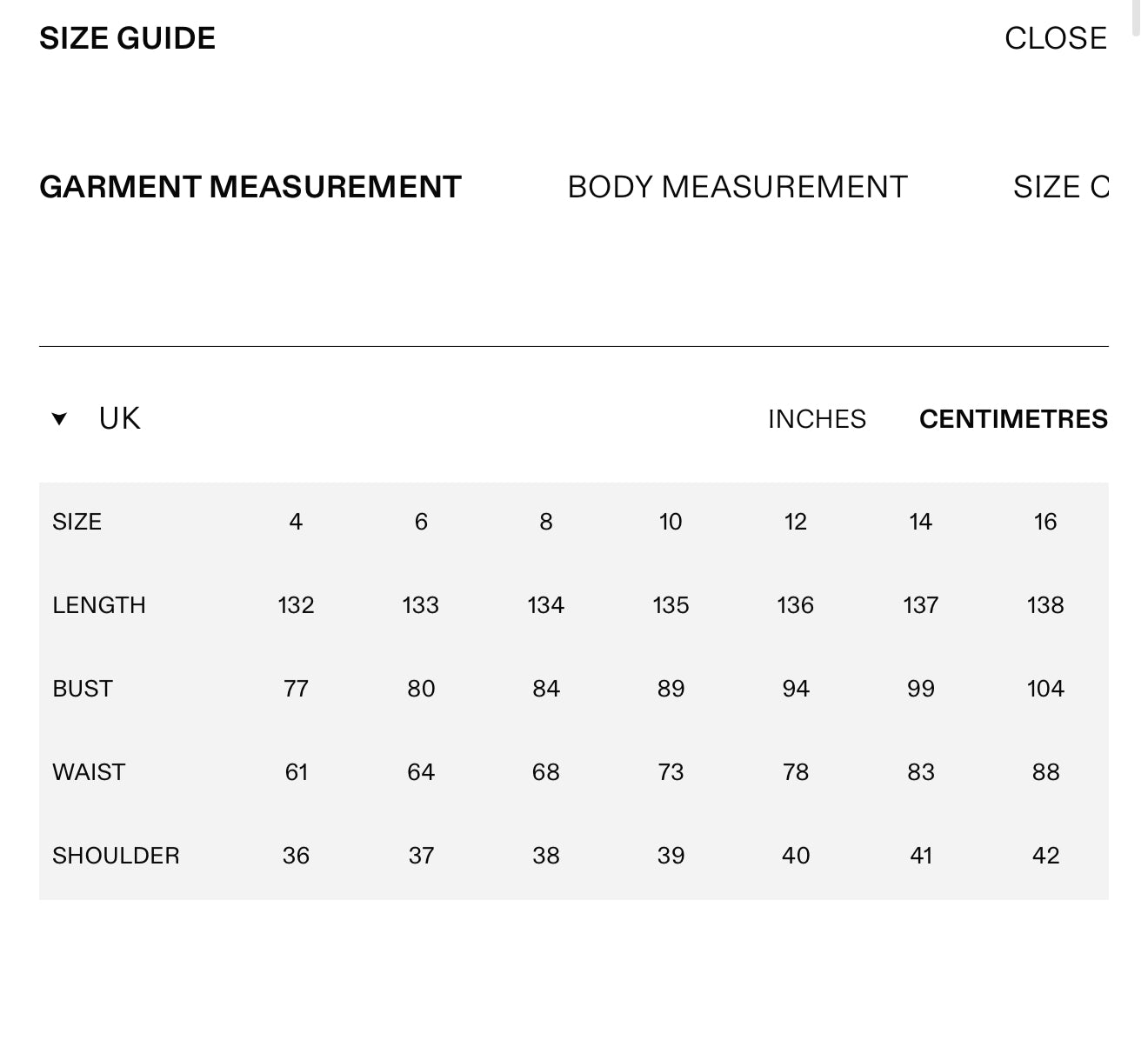Click the 104 bust value for size 16

(x=1045, y=689)
